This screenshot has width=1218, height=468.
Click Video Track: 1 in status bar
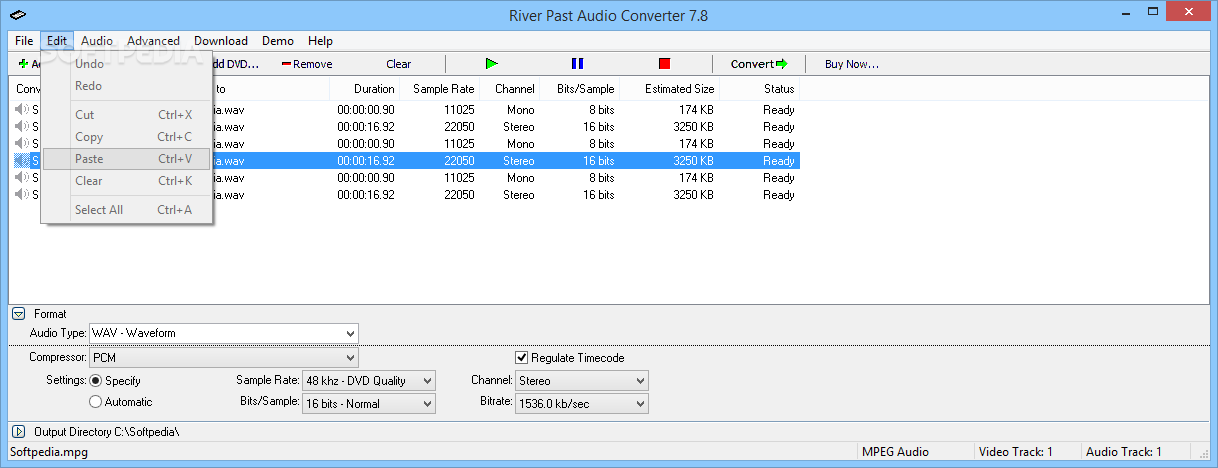click(1015, 452)
